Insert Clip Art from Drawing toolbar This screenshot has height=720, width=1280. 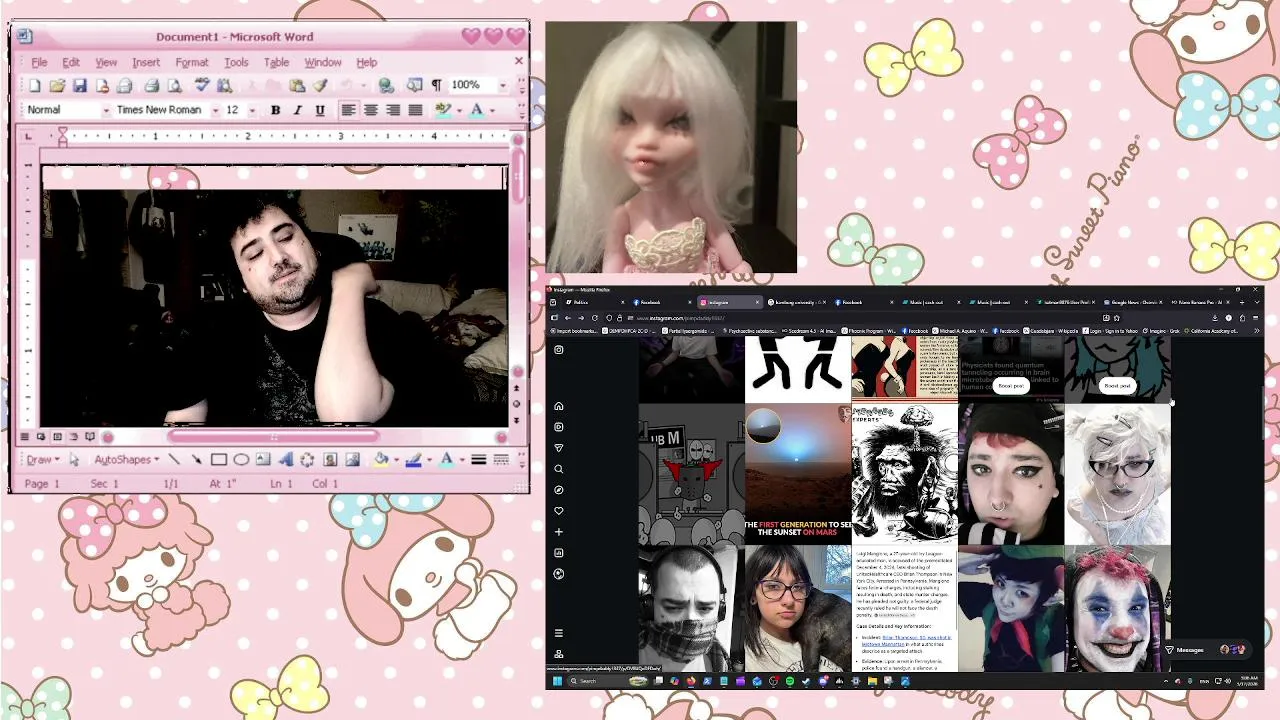click(330, 460)
